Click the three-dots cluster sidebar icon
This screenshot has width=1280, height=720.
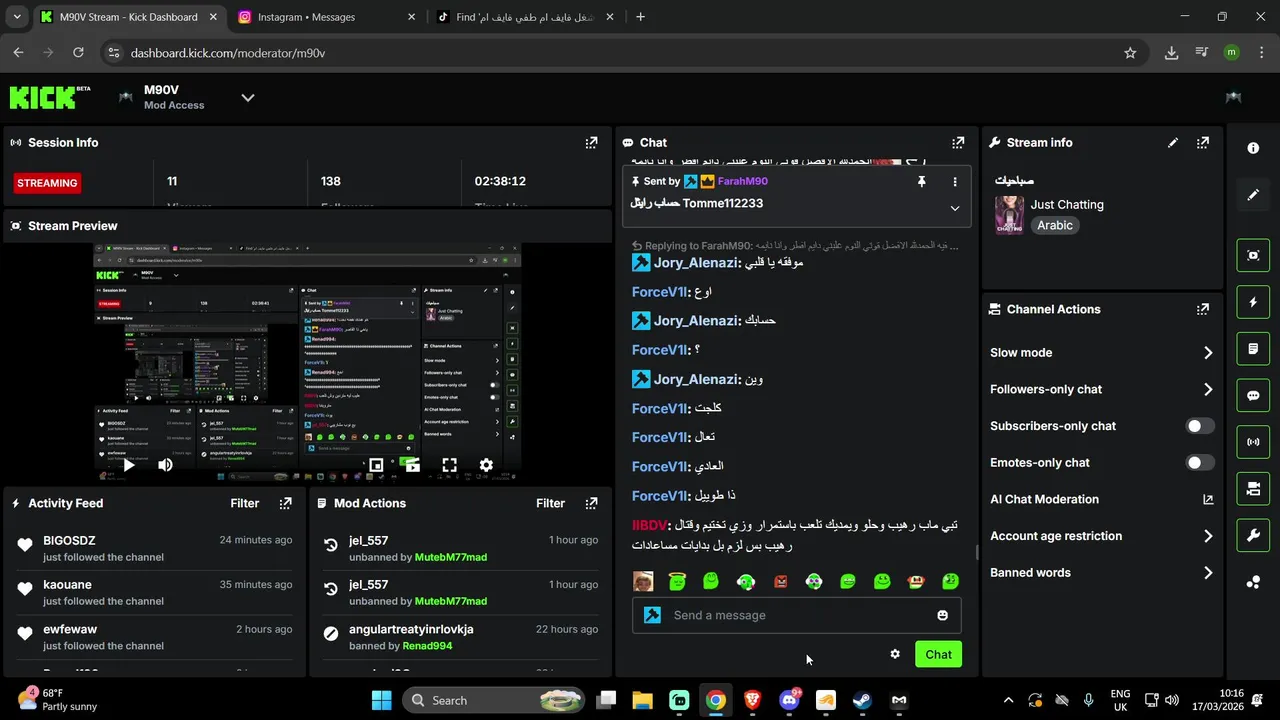point(1253,582)
